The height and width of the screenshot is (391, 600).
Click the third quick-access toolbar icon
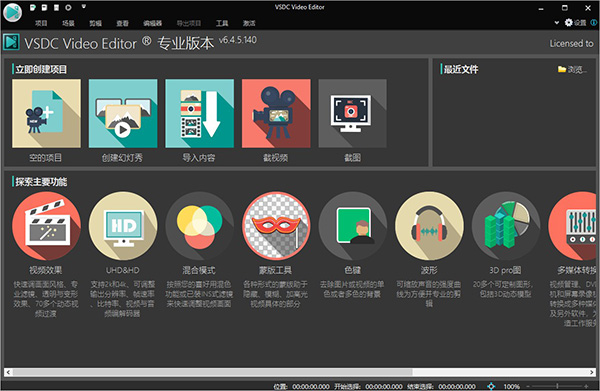[x=56, y=7]
